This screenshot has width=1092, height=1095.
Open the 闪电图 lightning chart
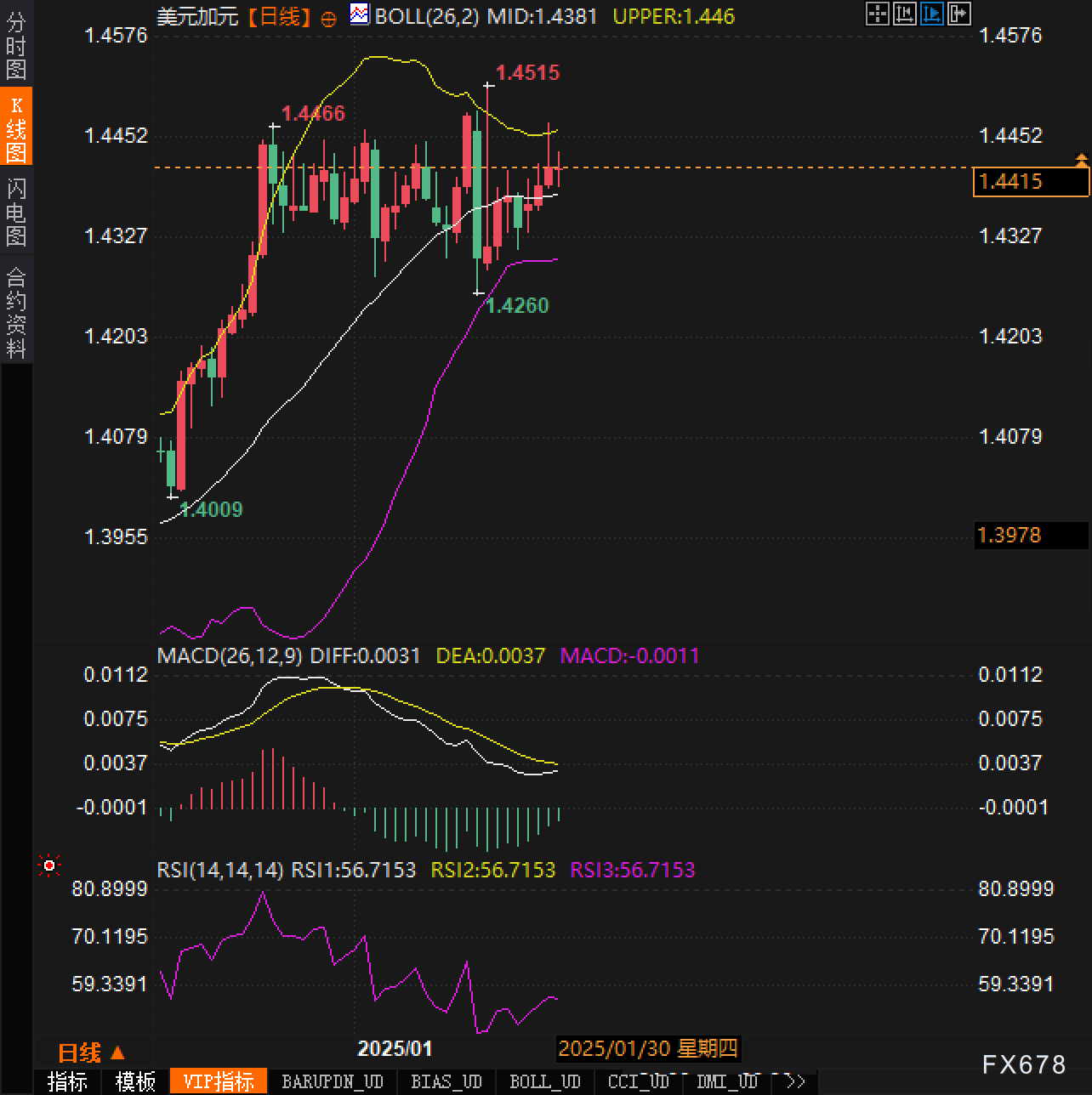[16, 211]
